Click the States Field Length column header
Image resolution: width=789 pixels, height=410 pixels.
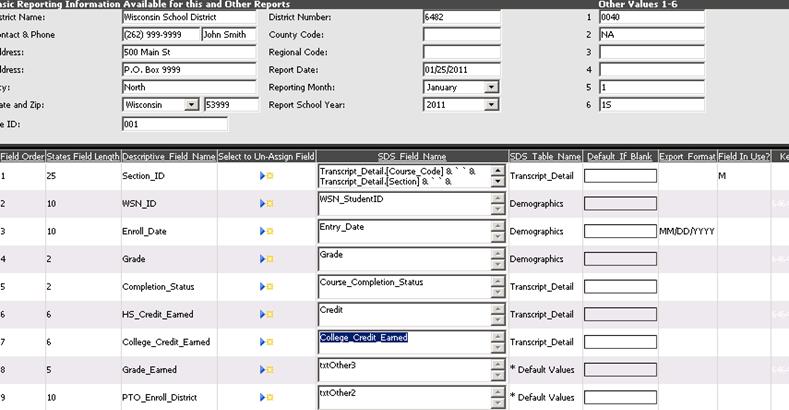tap(83, 156)
